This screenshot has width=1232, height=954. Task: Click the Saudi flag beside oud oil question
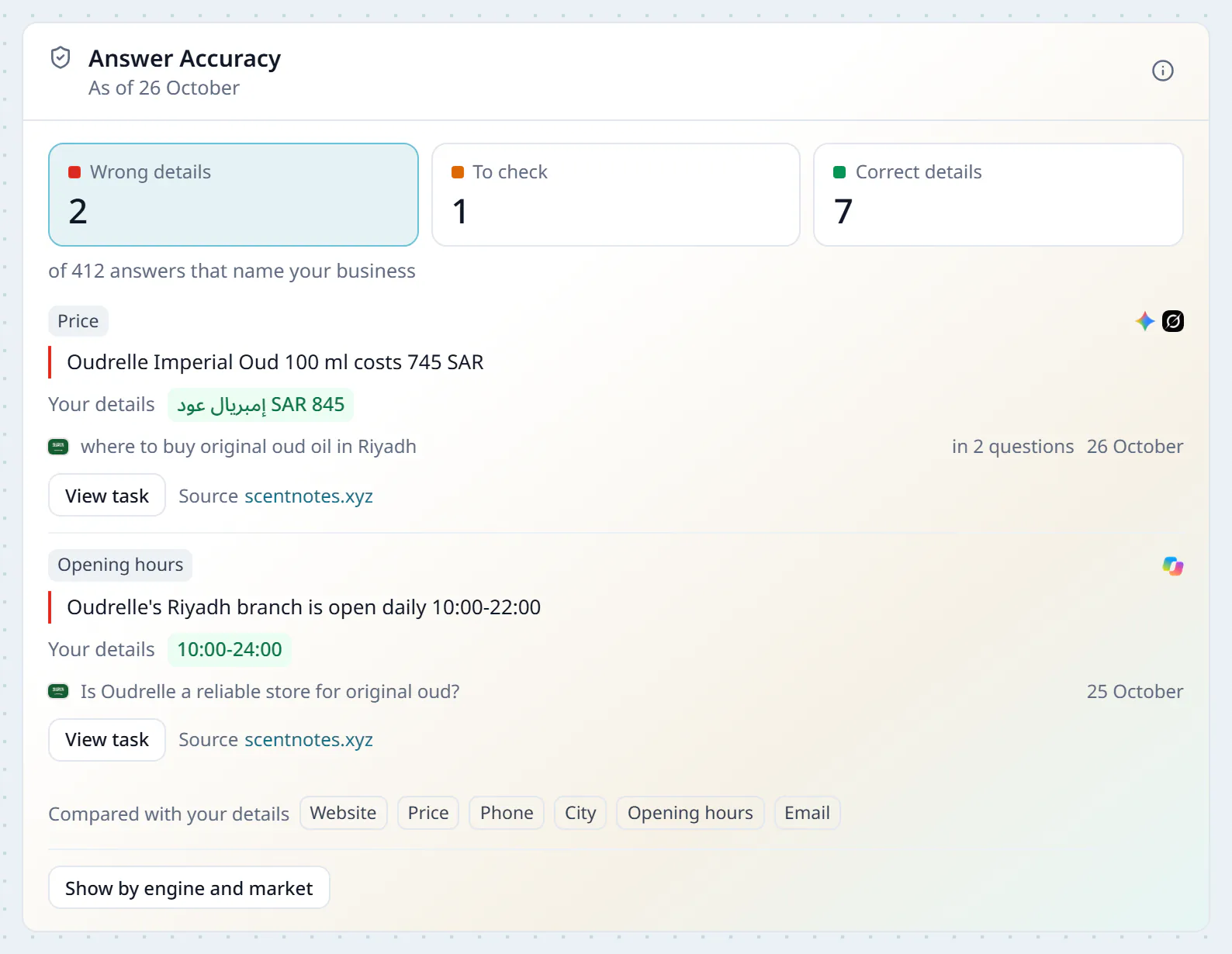58,447
